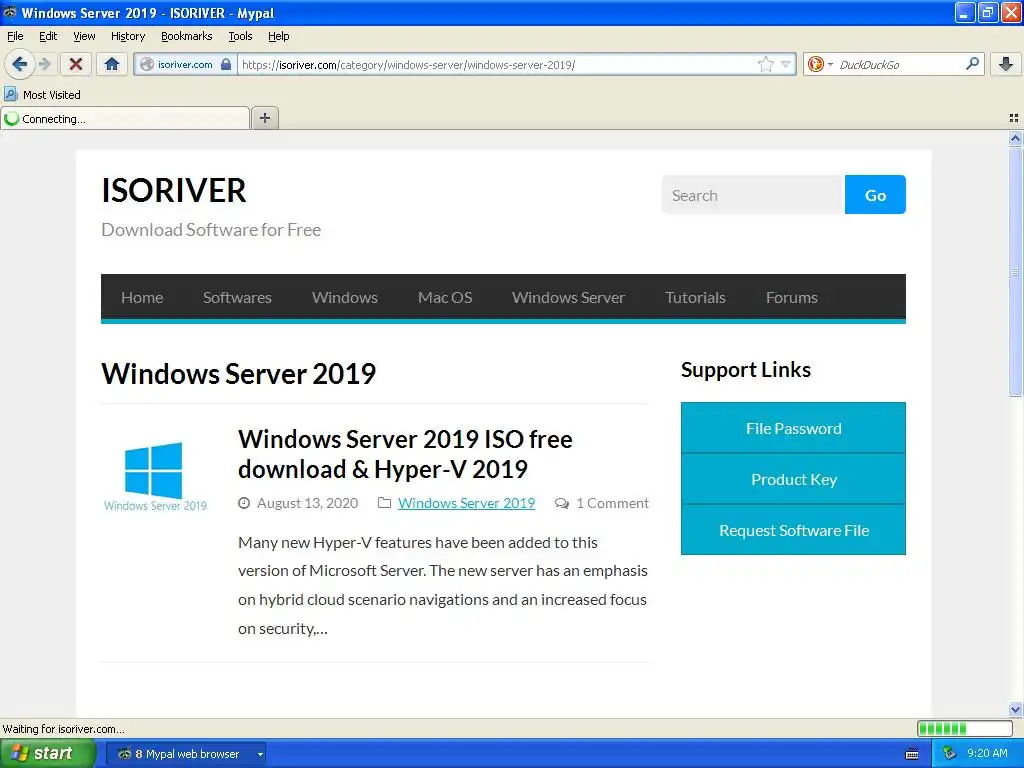Image resolution: width=1024 pixels, height=768 pixels.
Task: Open the Downloads arrow button
Action: coord(1006,64)
